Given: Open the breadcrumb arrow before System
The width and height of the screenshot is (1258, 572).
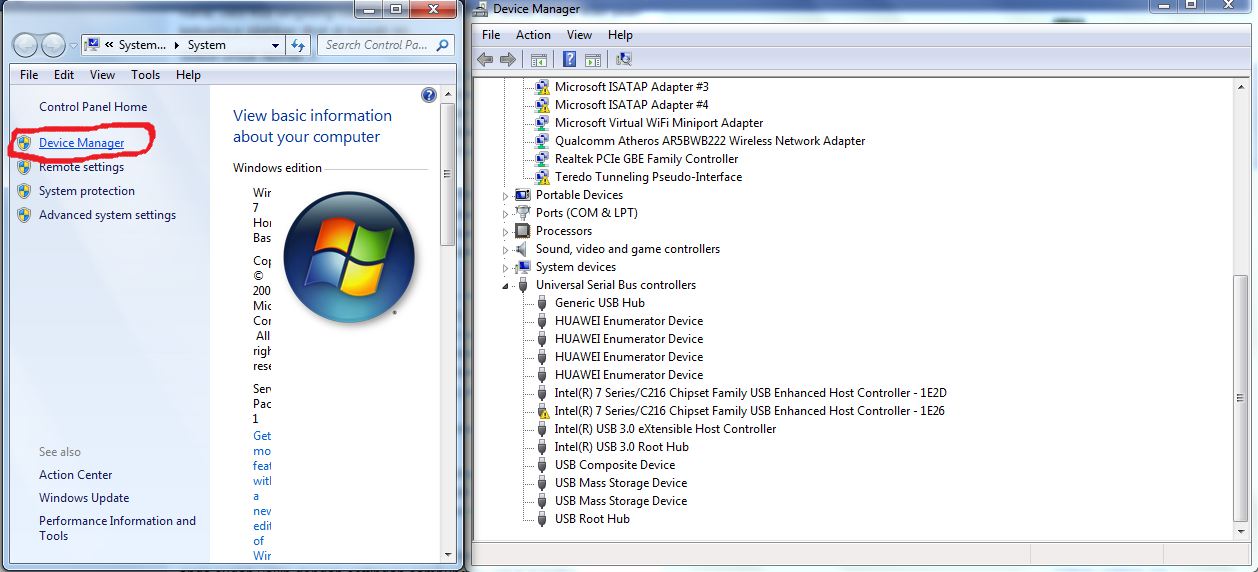Looking at the screenshot, I should pos(178,45).
